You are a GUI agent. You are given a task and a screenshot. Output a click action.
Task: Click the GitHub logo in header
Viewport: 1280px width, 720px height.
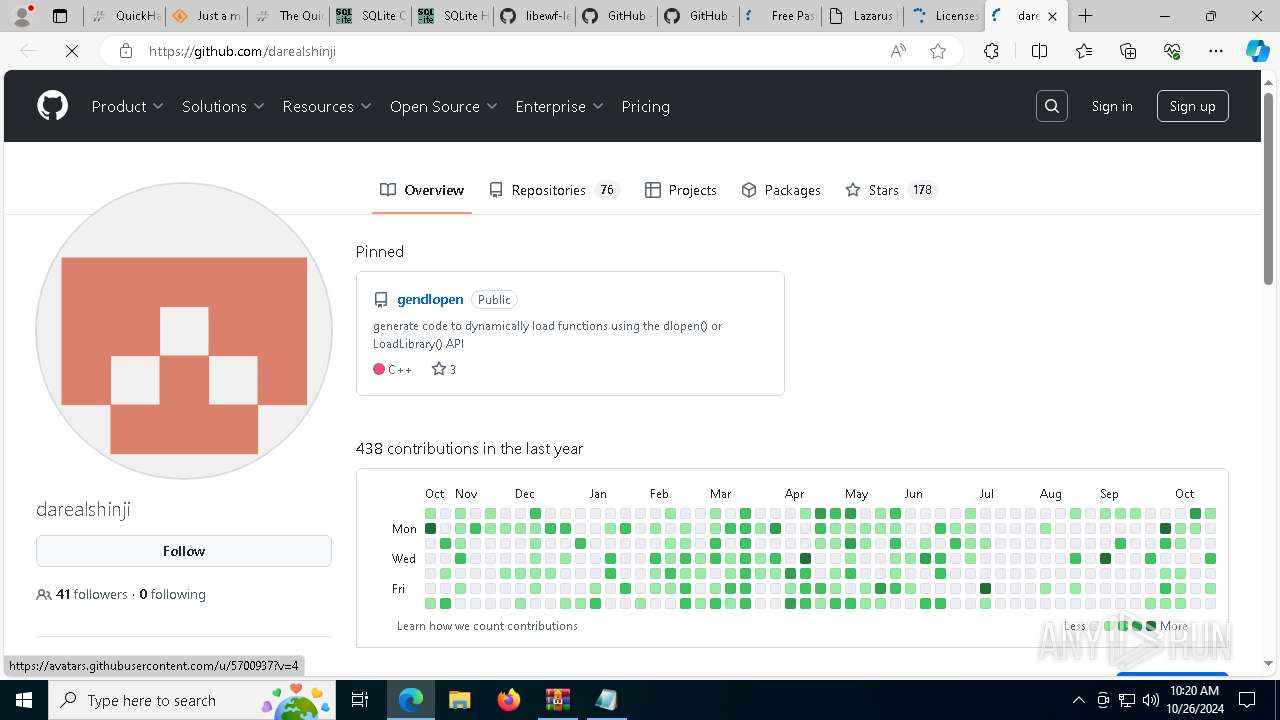[x=52, y=106]
